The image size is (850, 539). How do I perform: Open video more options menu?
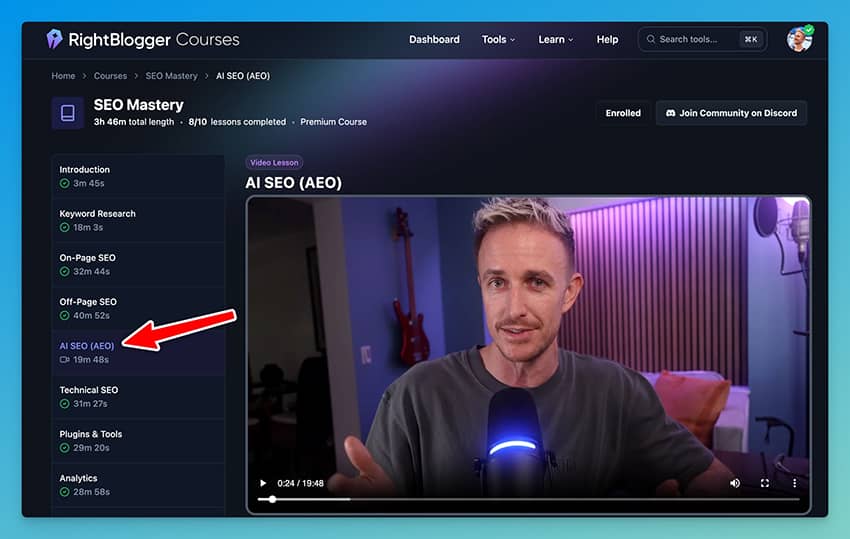(x=795, y=483)
